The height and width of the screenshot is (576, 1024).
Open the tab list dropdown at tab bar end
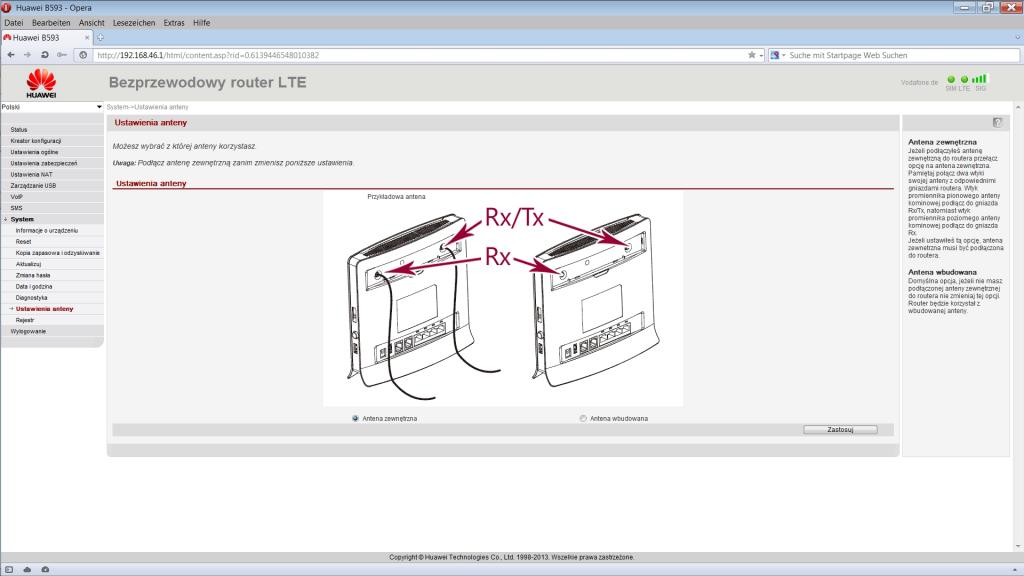1017,38
